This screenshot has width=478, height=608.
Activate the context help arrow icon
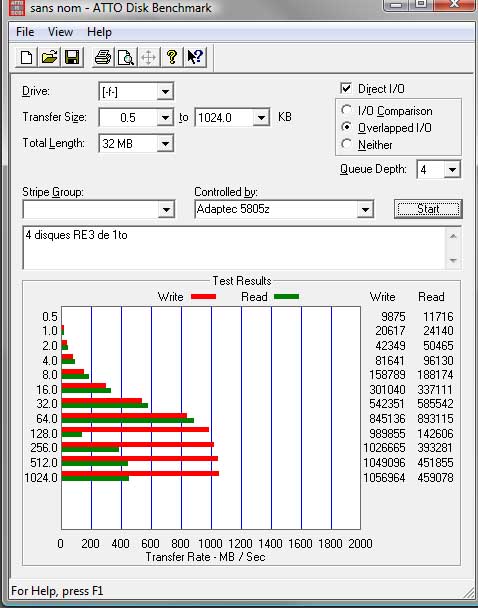tap(195, 57)
